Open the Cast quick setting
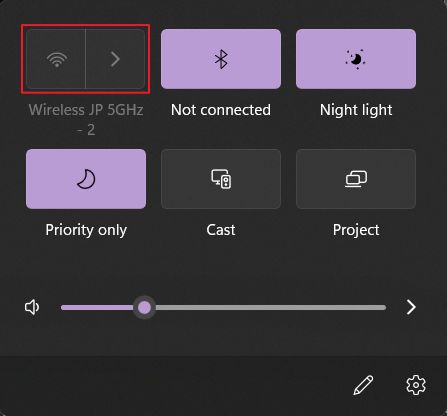 click(x=221, y=179)
